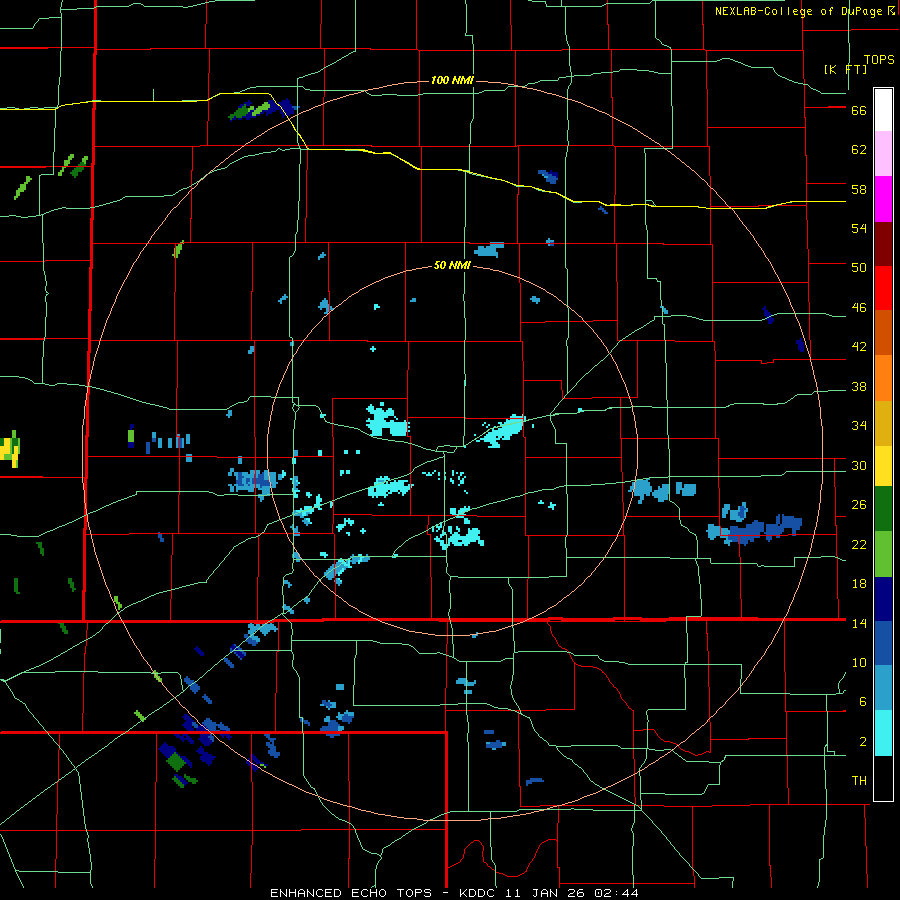
Task: Select the '50' legend value
Action: [x=859, y=268]
